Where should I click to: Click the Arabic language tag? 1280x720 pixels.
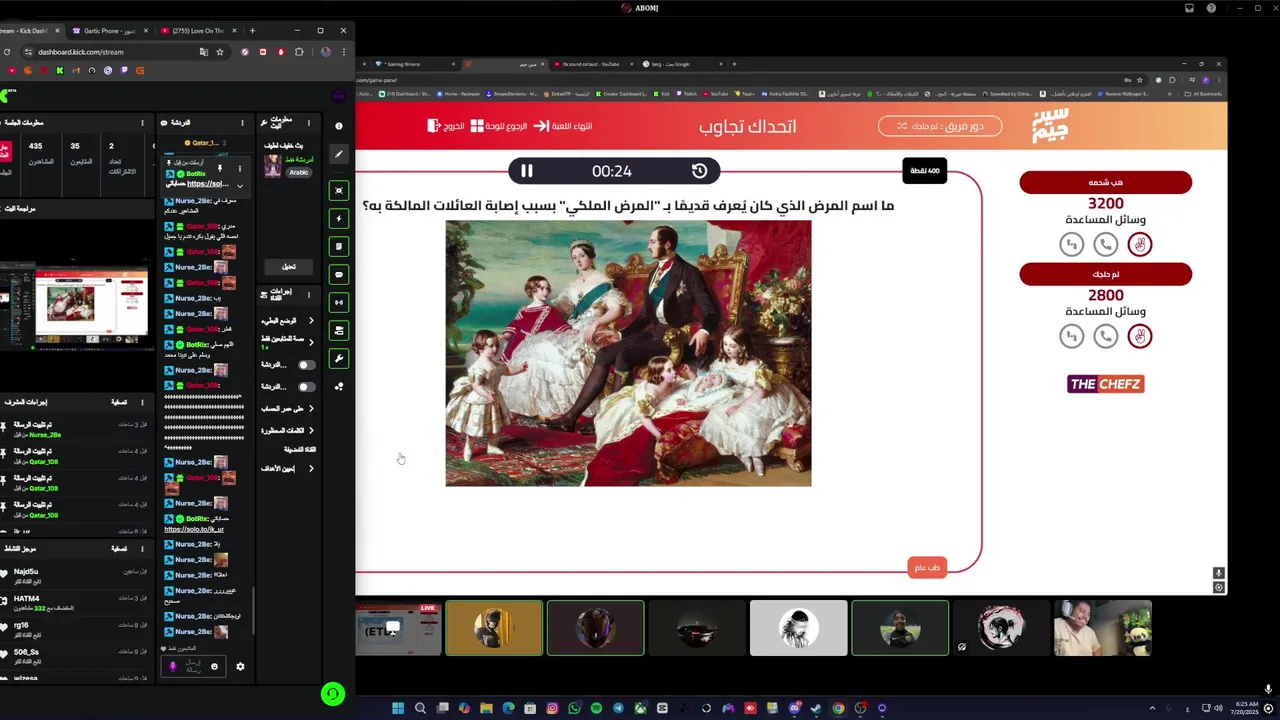pos(299,172)
